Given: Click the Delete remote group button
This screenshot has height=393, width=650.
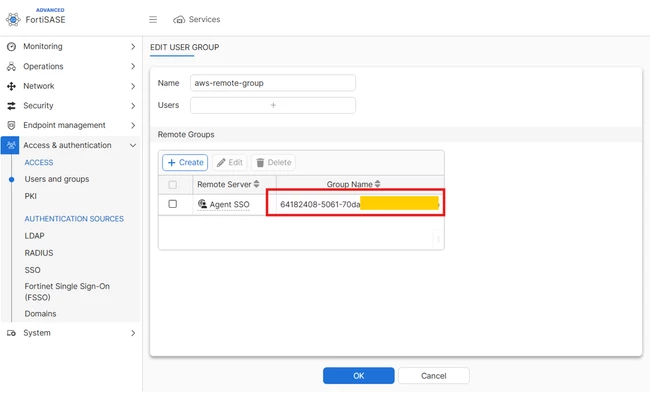Looking at the screenshot, I should click(274, 163).
